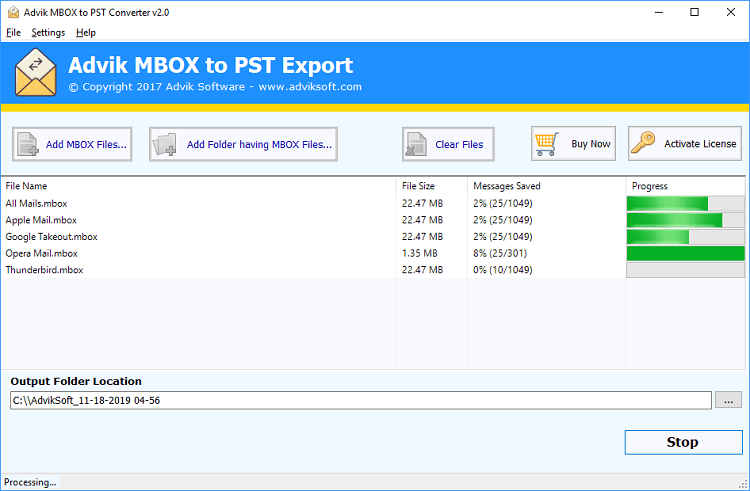This screenshot has width=750, height=491.
Task: Click progress bar for Google Takeout.mbox
Action: click(x=685, y=237)
